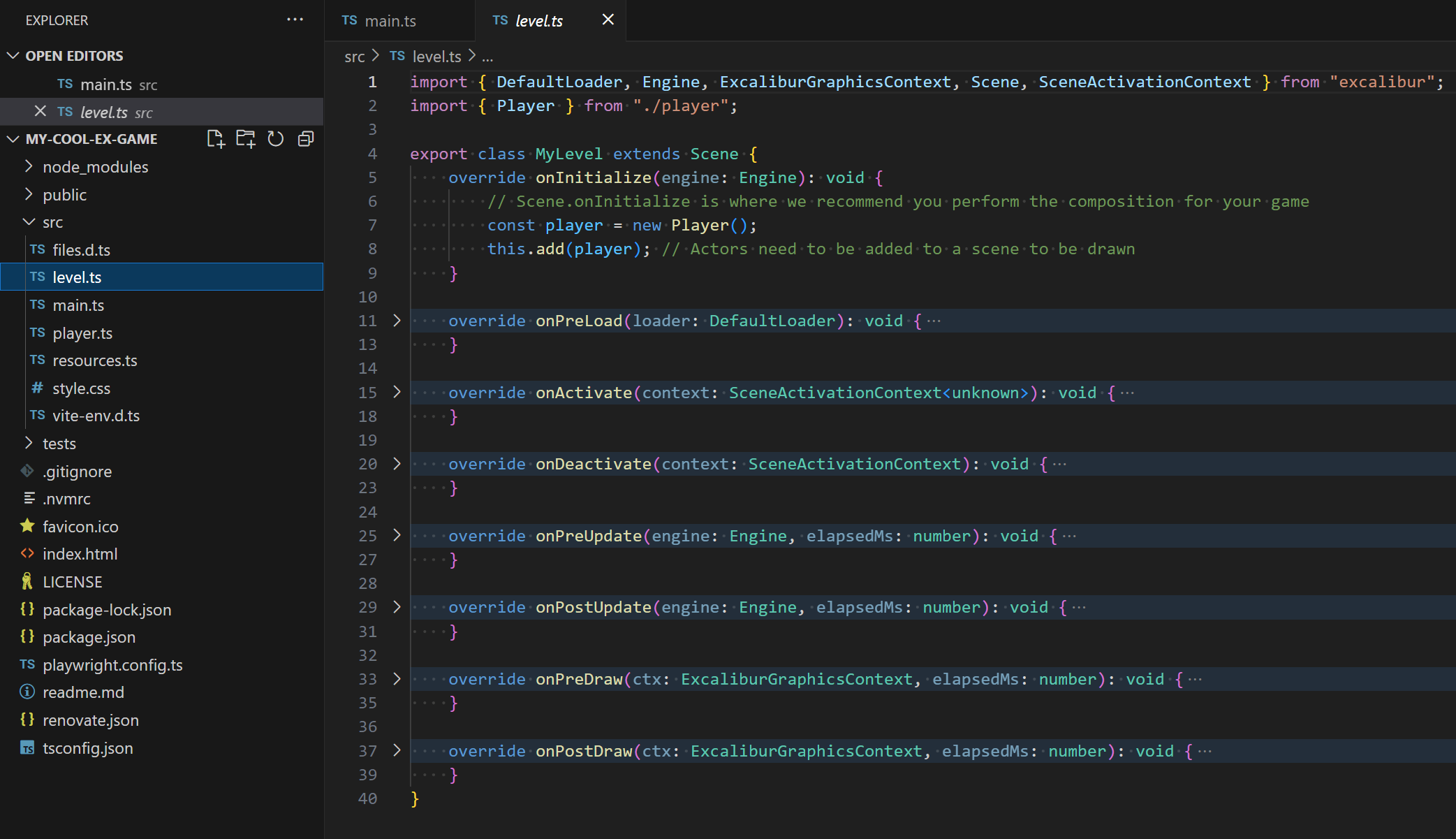This screenshot has width=1456, height=839.
Task: Unfold the onActivate method
Action: 397,393
